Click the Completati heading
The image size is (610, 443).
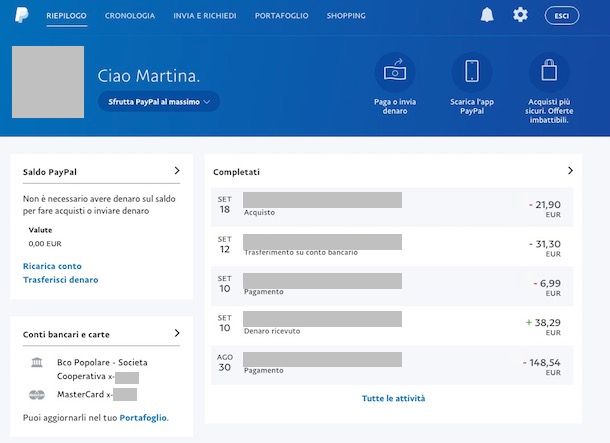[x=236, y=172]
